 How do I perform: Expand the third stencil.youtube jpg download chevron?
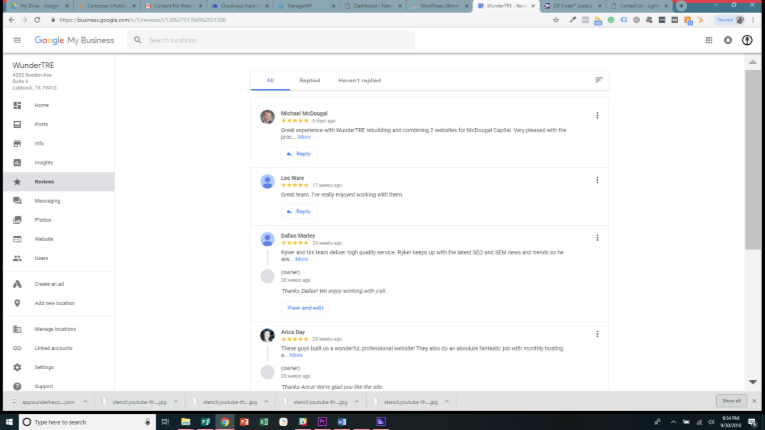(357, 402)
